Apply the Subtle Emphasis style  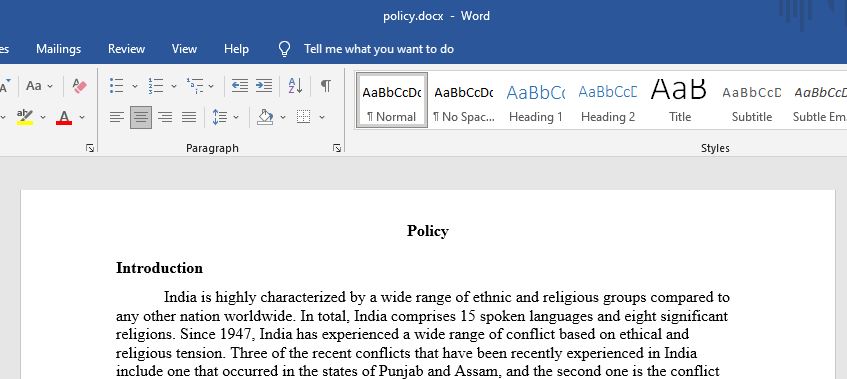coord(819,101)
